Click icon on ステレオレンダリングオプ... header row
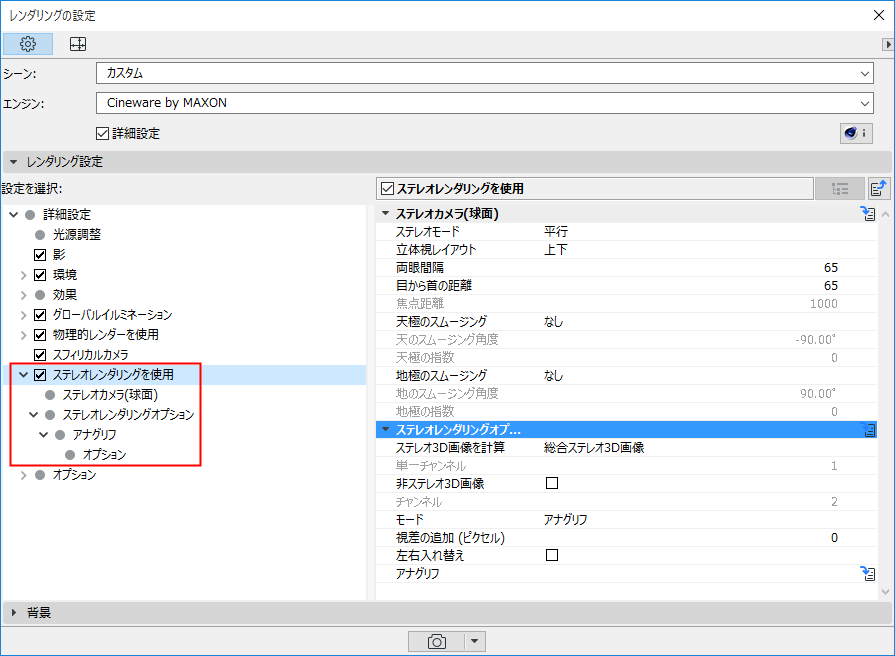This screenshot has height=656, width=895. pyautogui.click(x=869, y=430)
